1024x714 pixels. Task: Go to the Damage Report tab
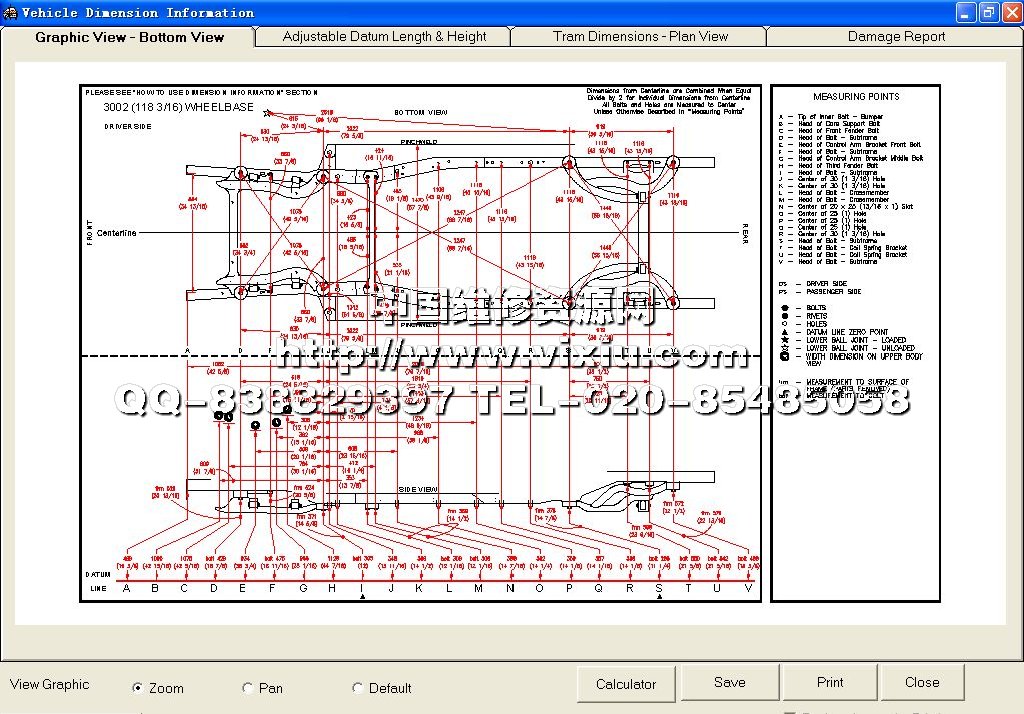pyautogui.click(x=896, y=36)
